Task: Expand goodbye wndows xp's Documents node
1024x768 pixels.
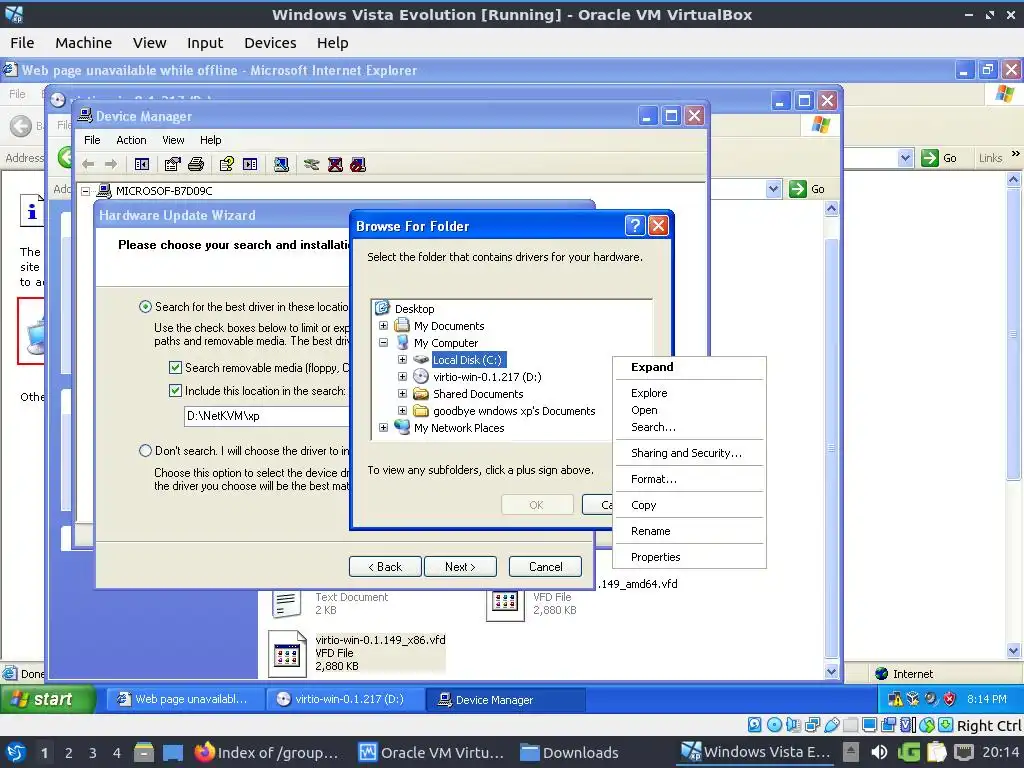Action: coord(402,410)
